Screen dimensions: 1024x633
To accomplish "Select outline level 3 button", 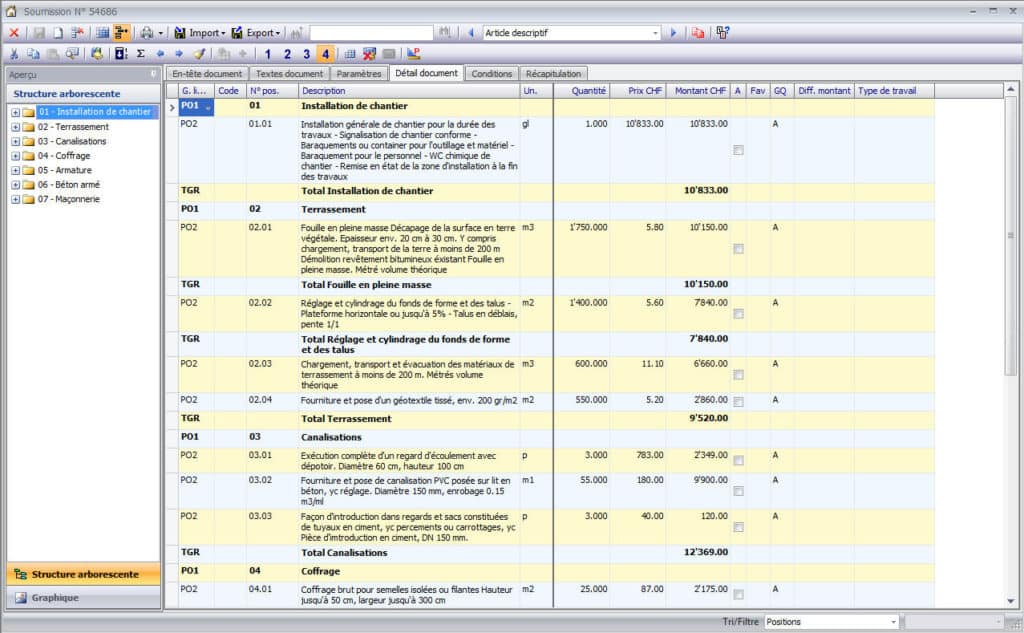I will 306,54.
